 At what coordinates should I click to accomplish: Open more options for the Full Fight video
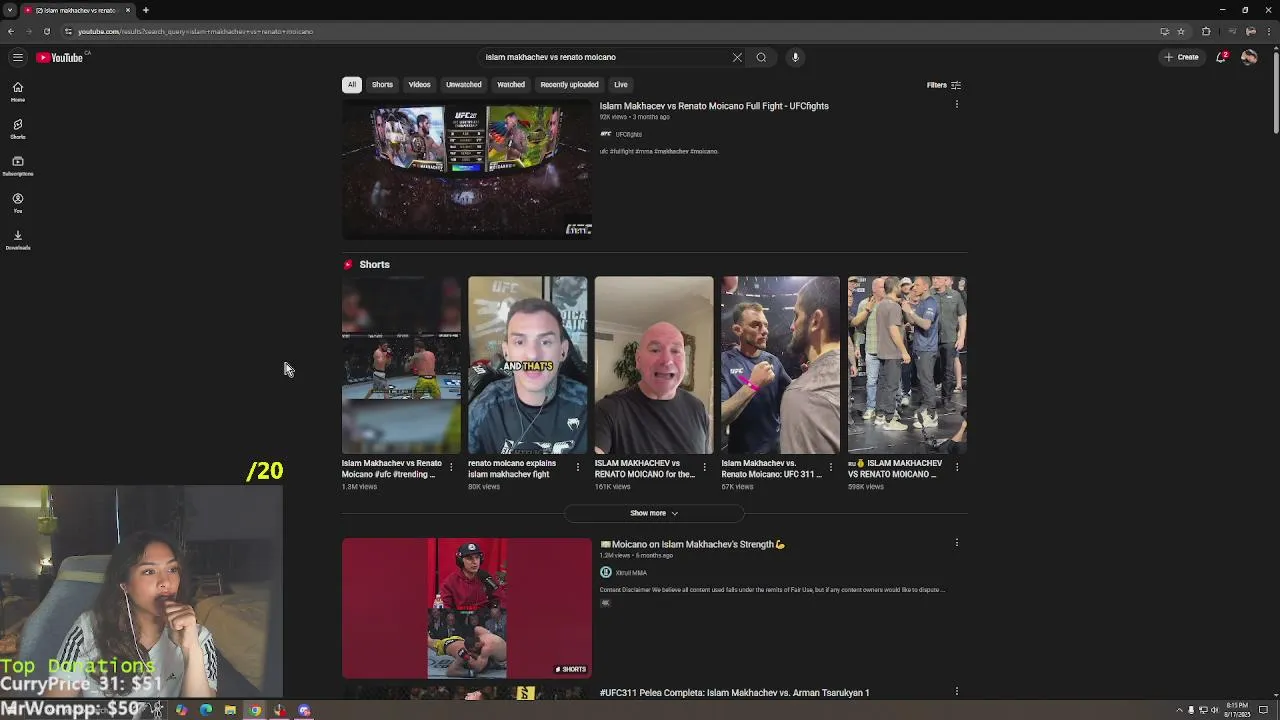(956, 105)
